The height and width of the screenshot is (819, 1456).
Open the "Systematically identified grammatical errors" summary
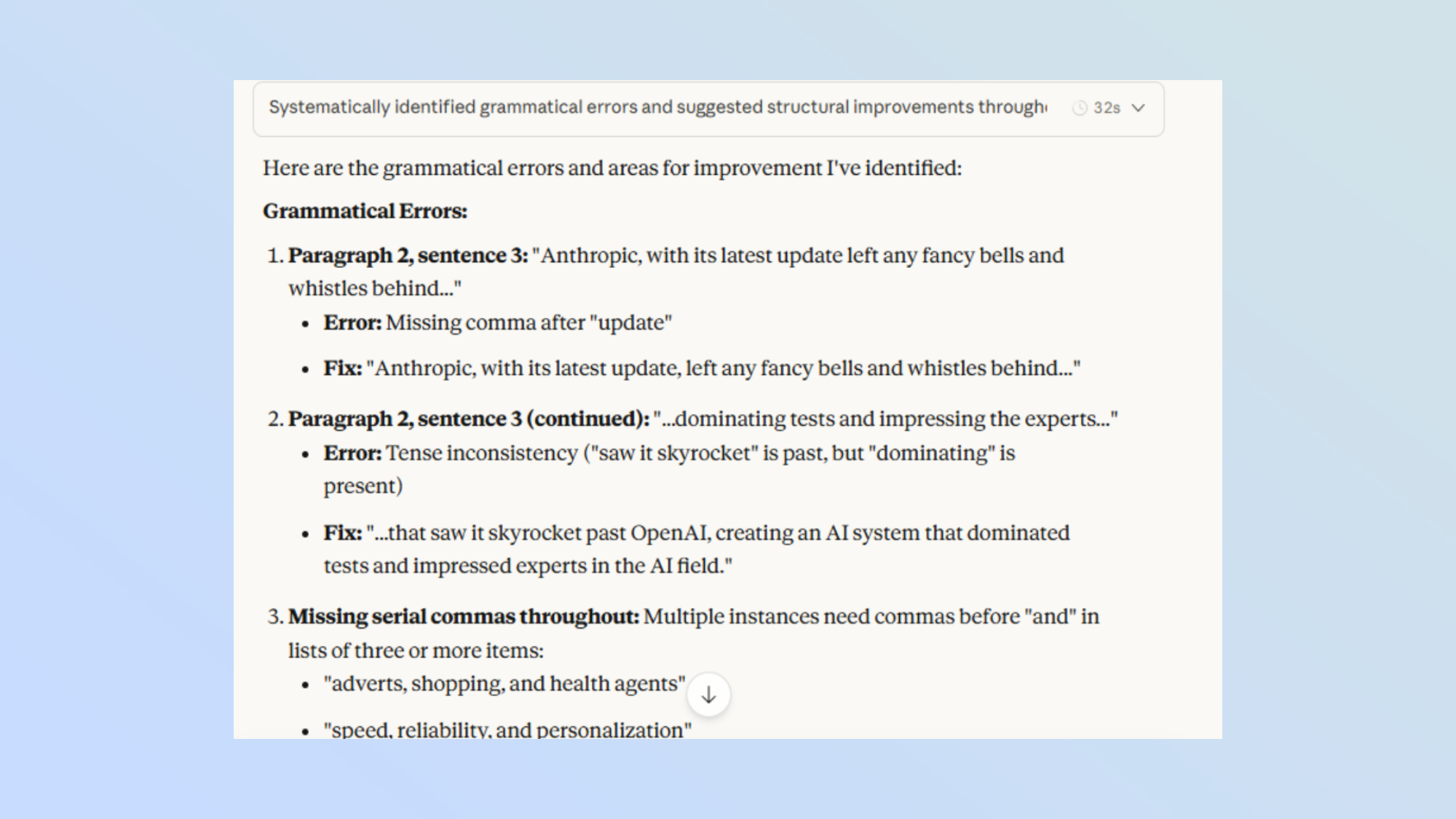click(x=657, y=108)
